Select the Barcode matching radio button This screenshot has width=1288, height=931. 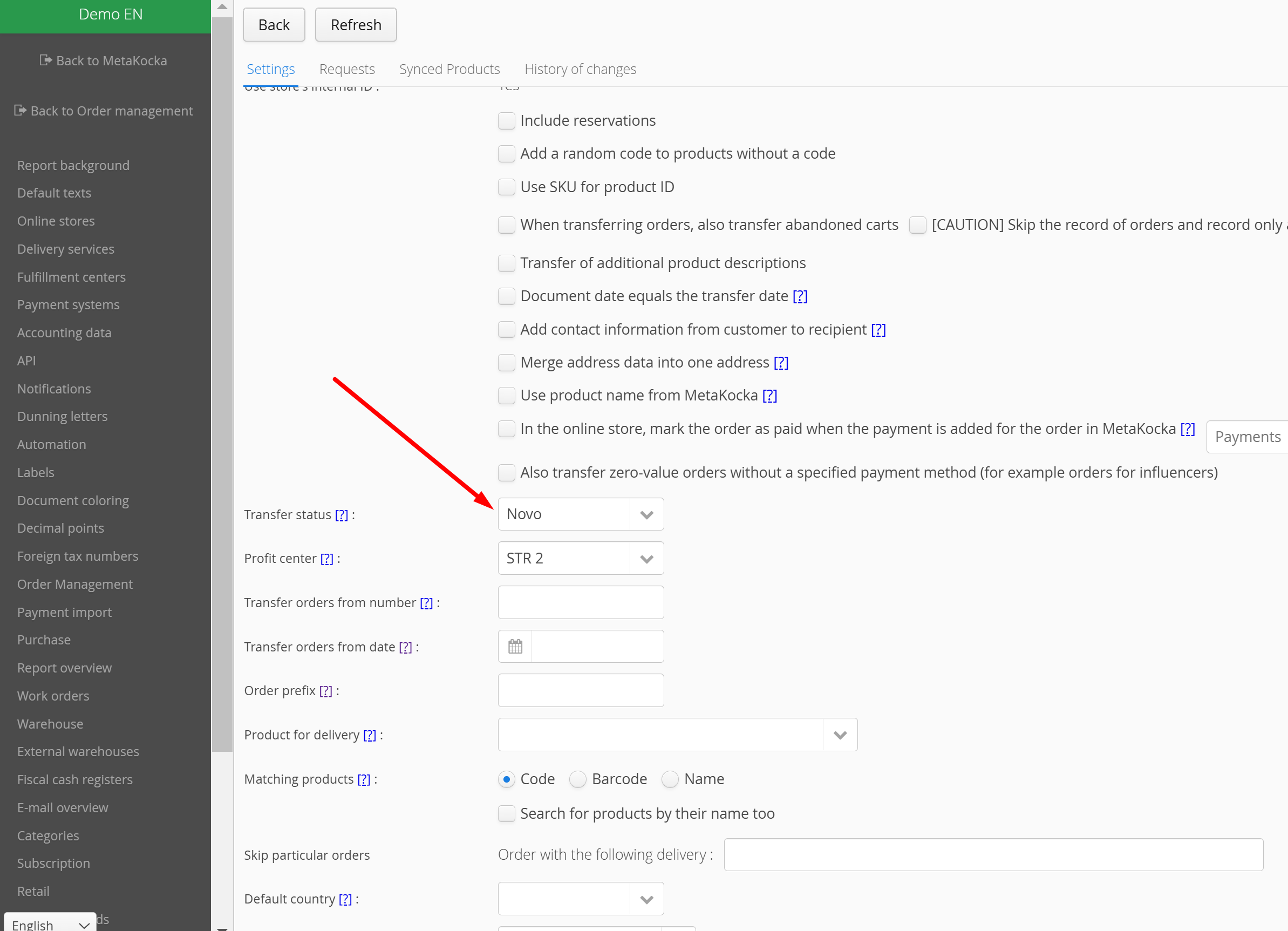(x=577, y=779)
